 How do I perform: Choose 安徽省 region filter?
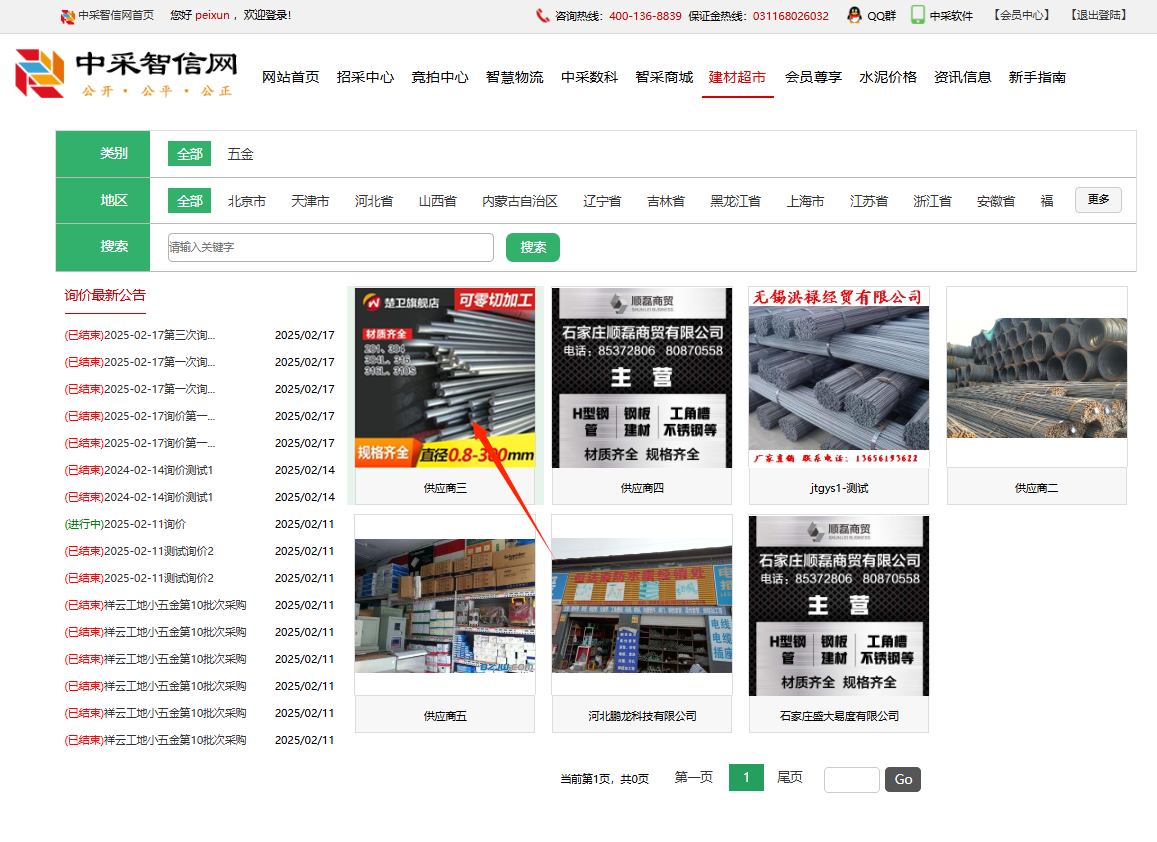pyautogui.click(x=995, y=201)
